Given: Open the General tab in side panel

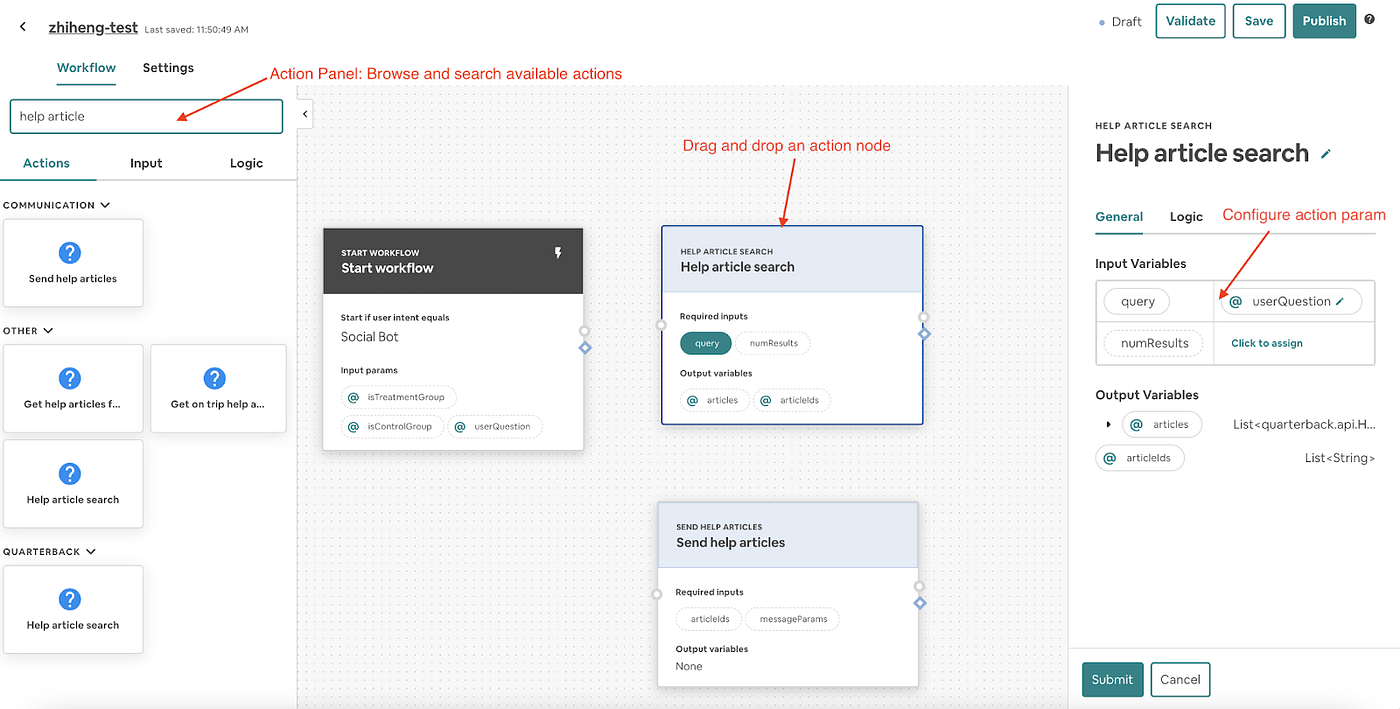Looking at the screenshot, I should click(1119, 216).
